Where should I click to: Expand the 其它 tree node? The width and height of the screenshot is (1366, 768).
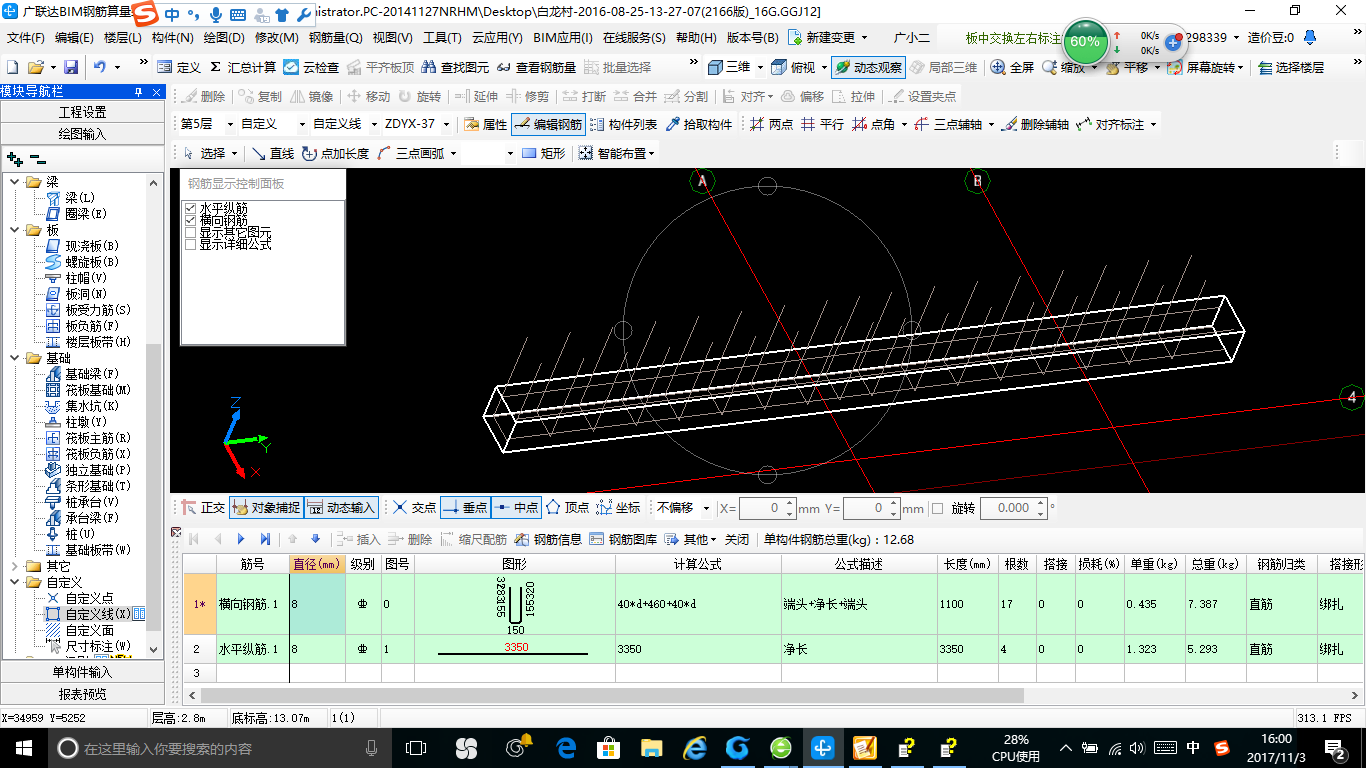click(x=15, y=566)
